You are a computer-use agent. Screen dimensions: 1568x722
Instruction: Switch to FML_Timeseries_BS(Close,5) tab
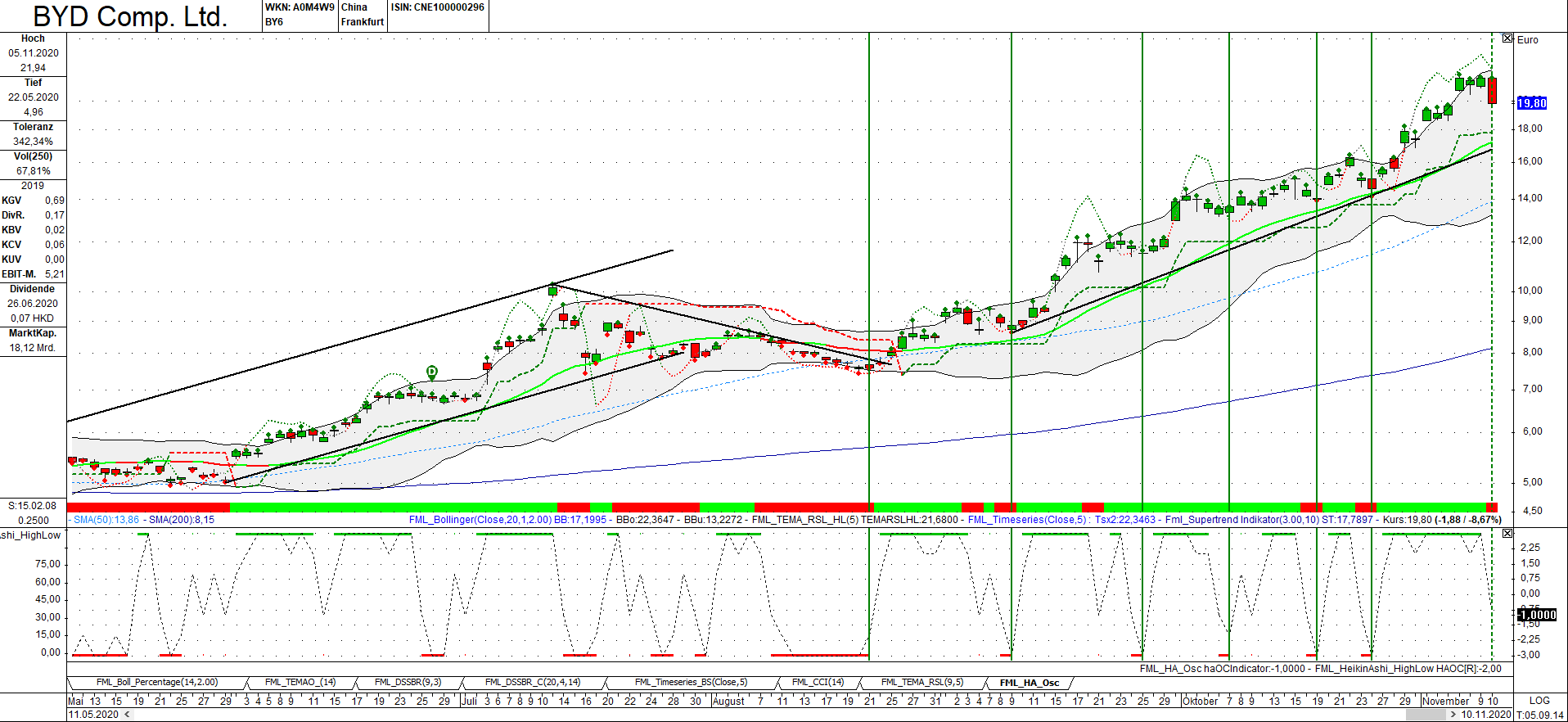click(x=691, y=683)
